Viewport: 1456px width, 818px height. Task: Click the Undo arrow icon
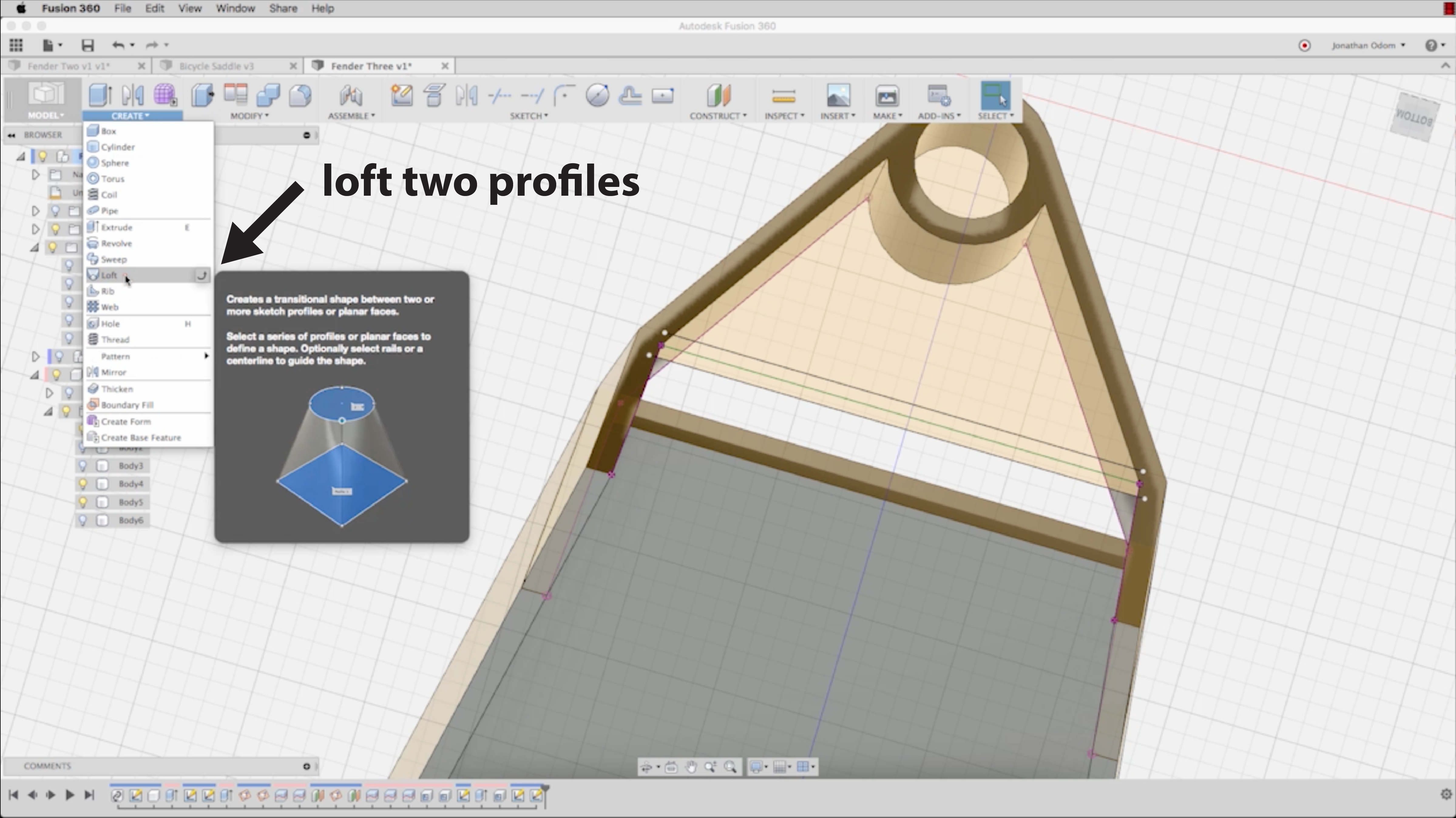tap(117, 45)
